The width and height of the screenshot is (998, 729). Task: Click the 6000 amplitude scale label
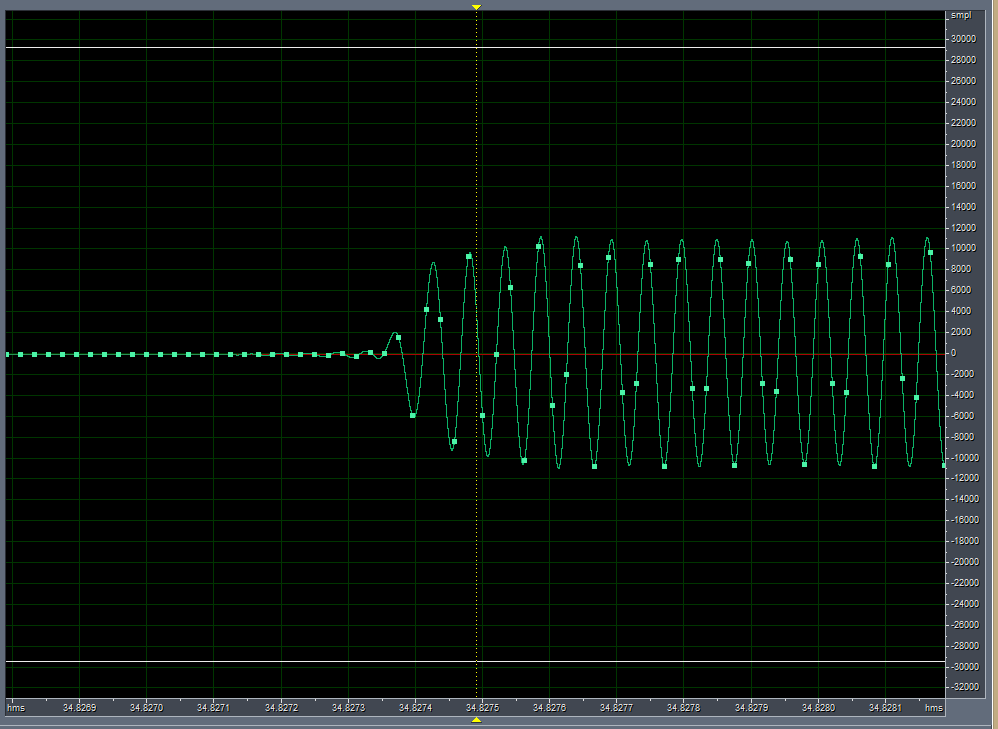[x=961, y=290]
